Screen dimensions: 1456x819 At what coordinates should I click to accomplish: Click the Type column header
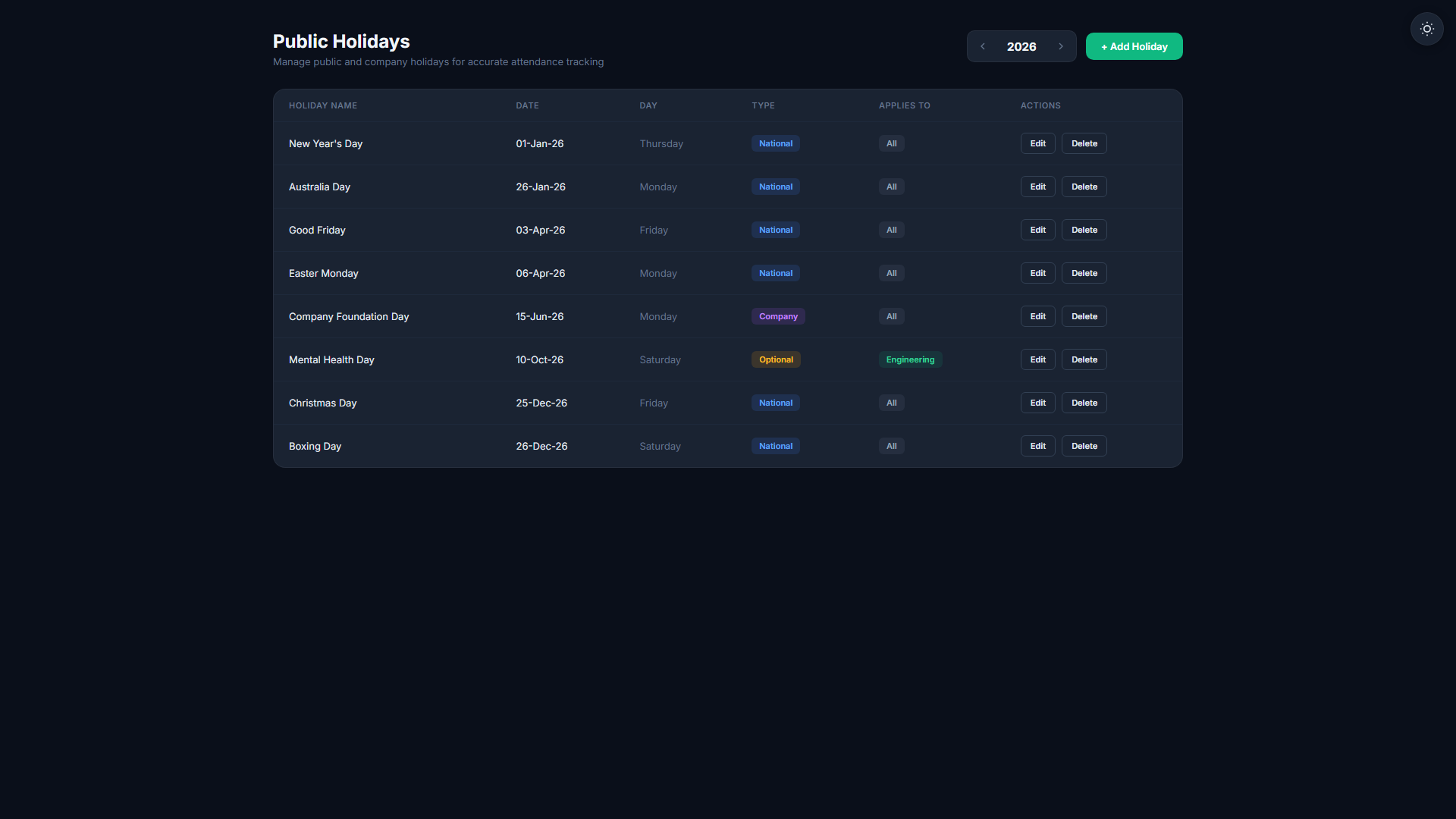(763, 105)
